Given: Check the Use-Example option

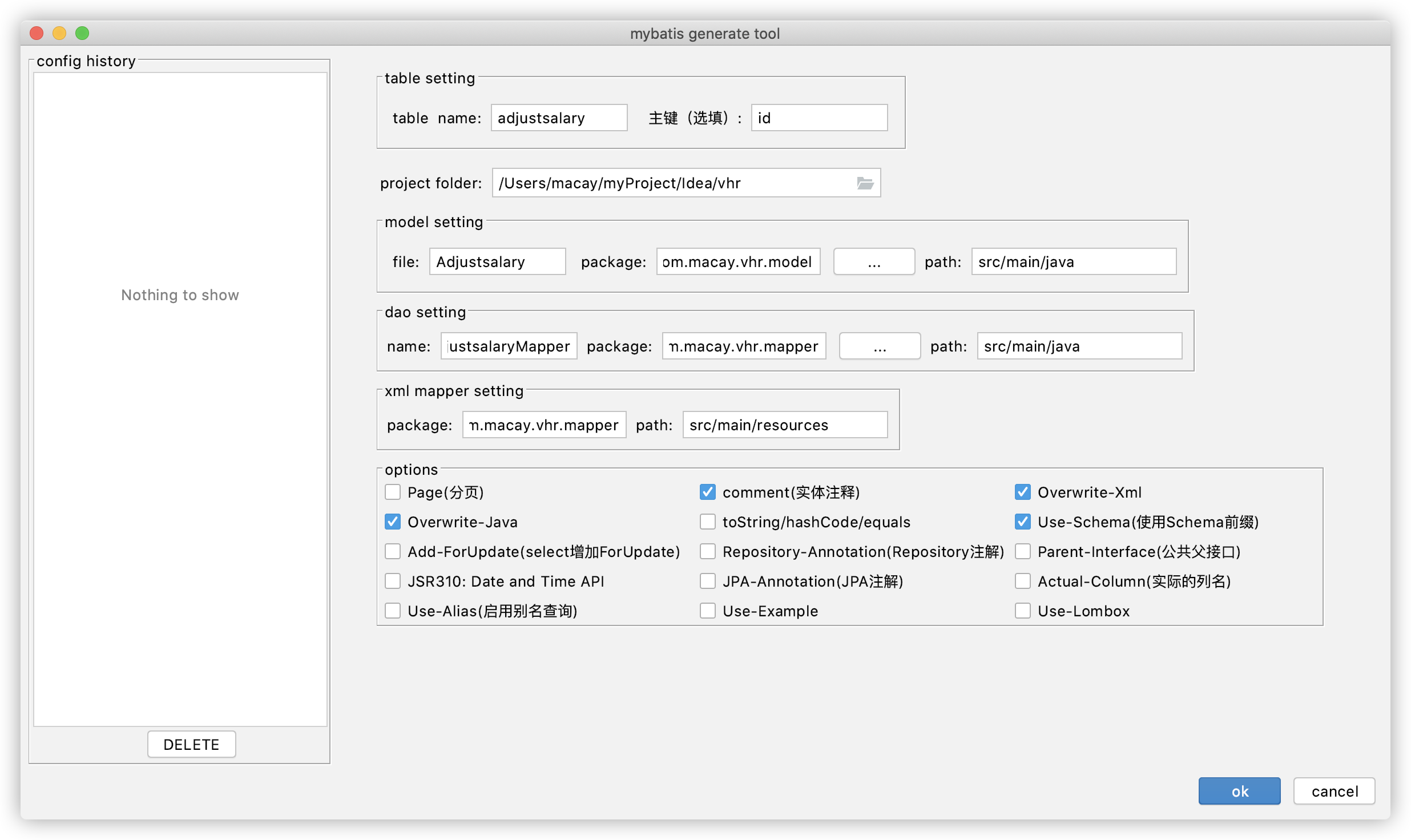Looking at the screenshot, I should point(708,611).
